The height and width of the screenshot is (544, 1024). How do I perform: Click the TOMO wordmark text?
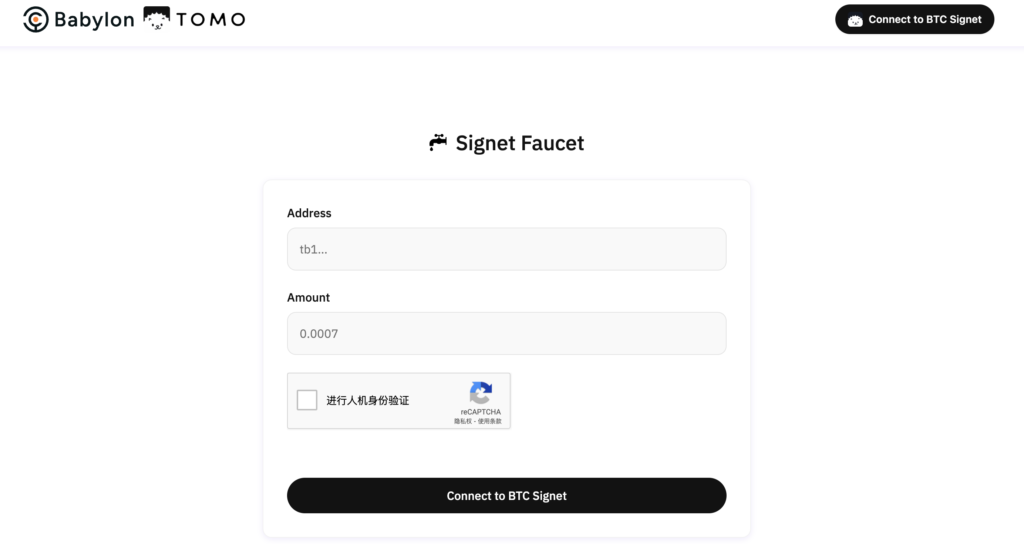pyautogui.click(x=210, y=19)
